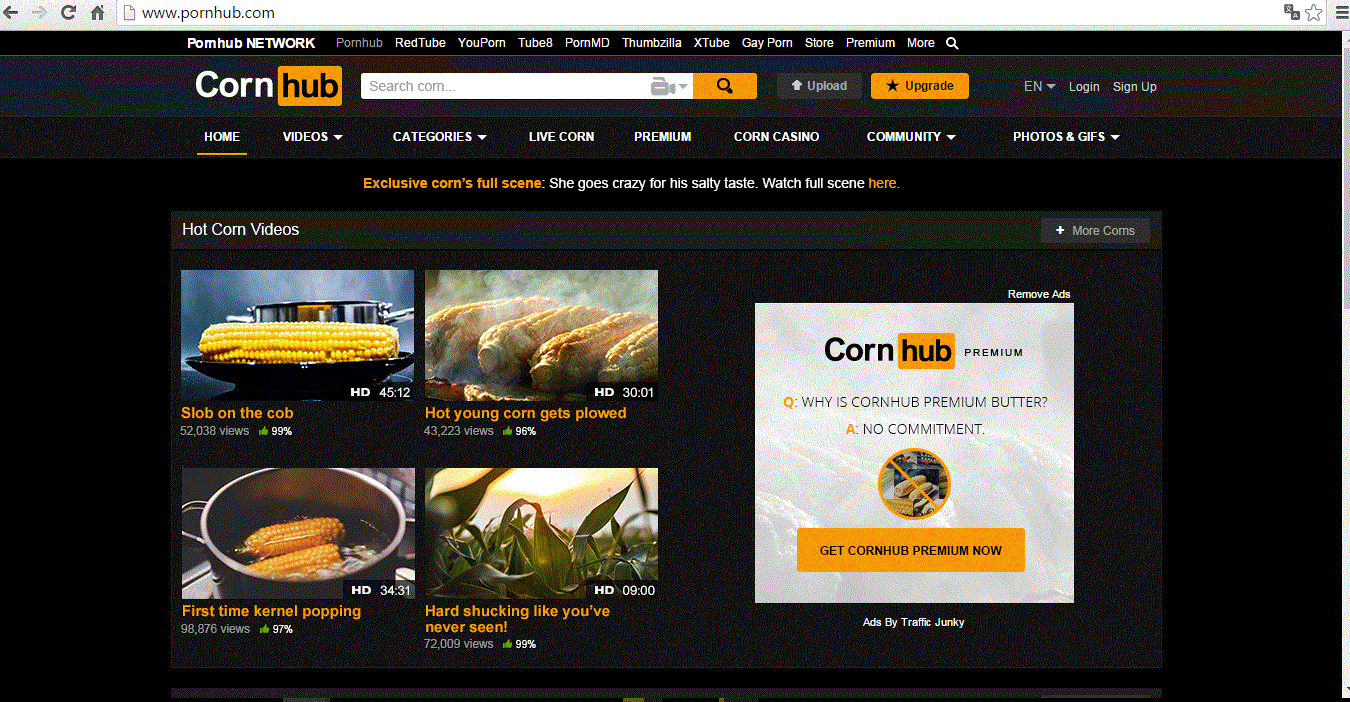Click the PornMD network link

[x=587, y=43]
